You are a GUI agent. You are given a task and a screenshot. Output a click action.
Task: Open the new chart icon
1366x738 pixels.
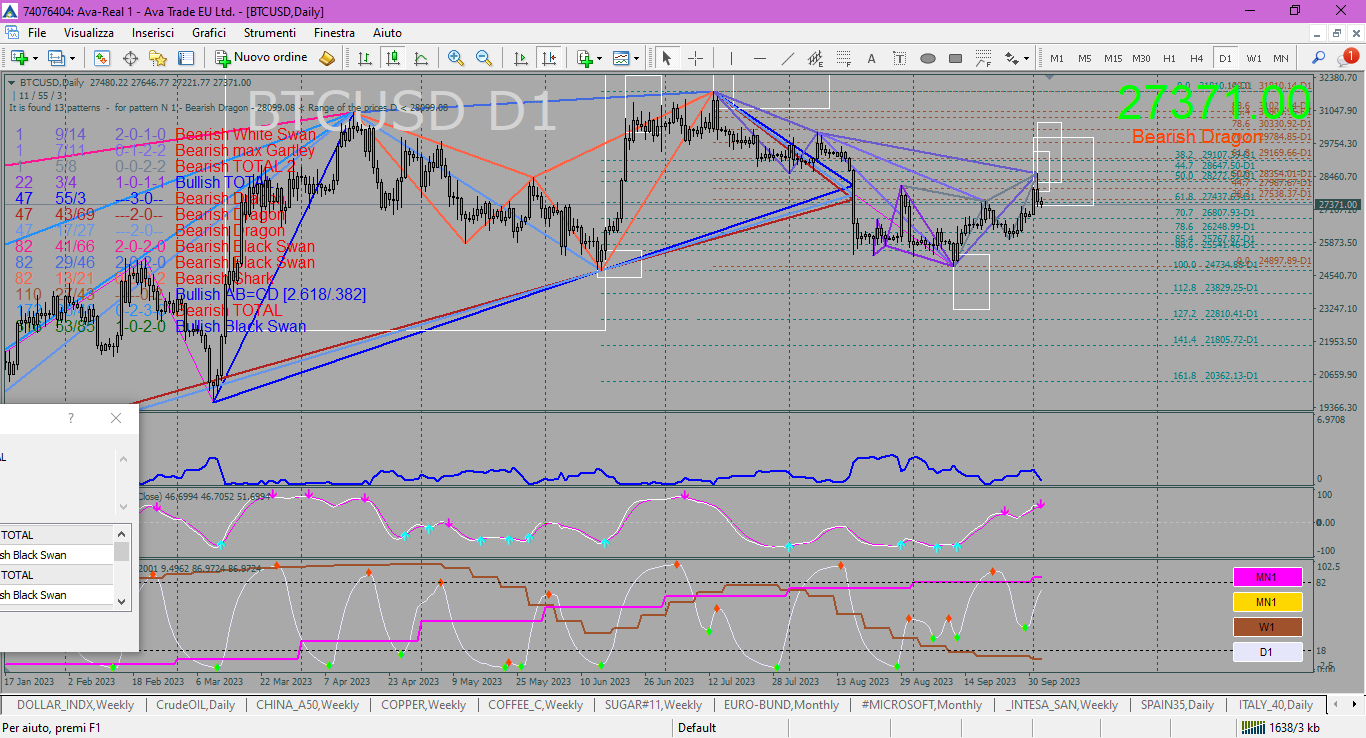pyautogui.click(x=18, y=58)
